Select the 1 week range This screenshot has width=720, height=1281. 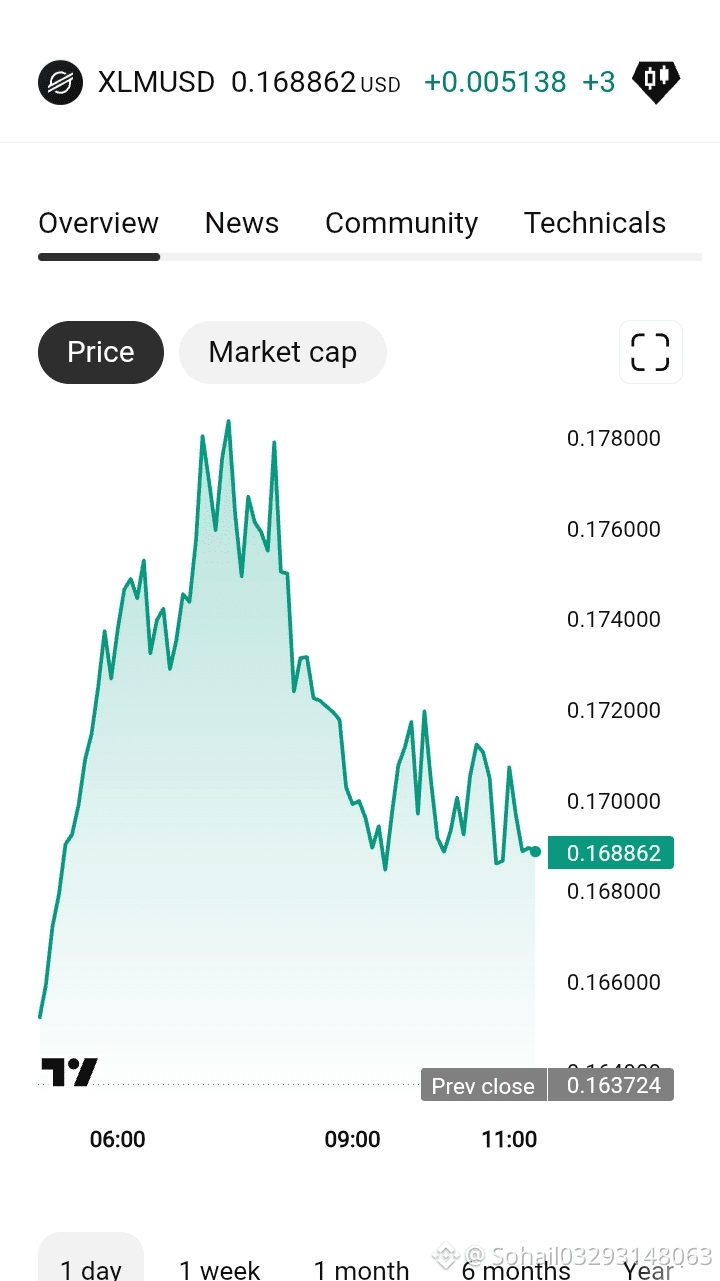(219, 1268)
